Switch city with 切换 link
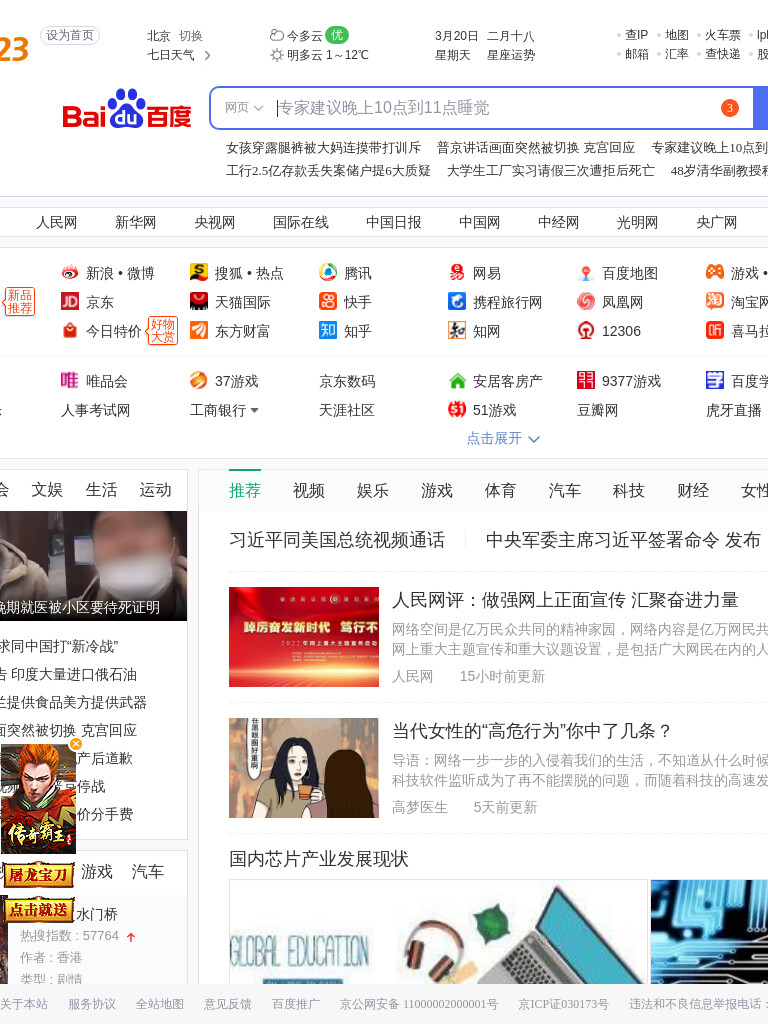This screenshot has height=1024, width=768. (x=191, y=36)
